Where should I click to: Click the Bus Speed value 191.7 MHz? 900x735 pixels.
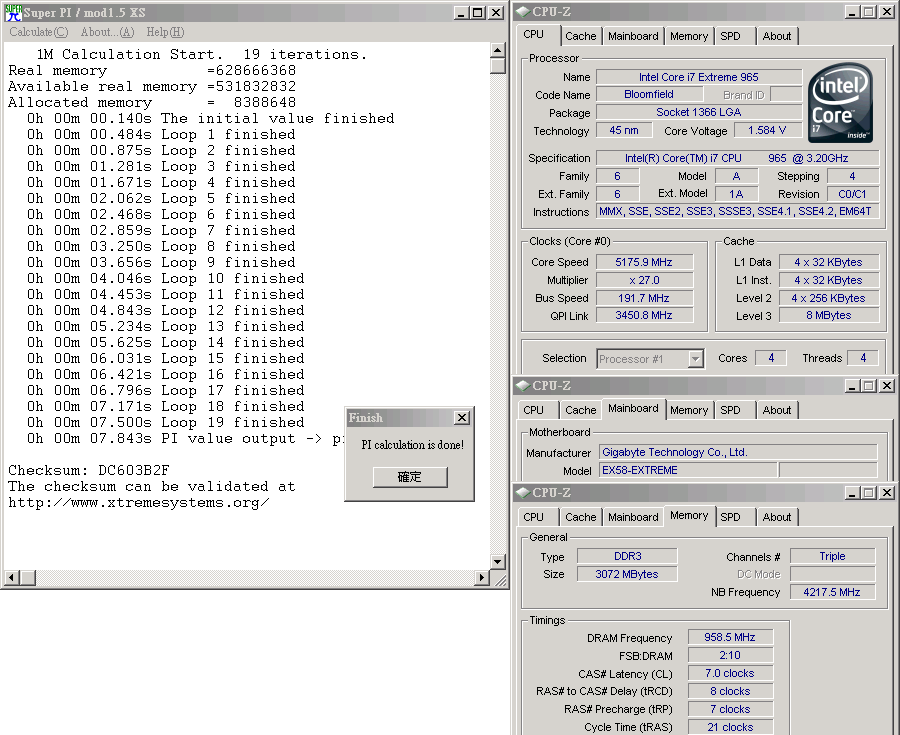[644, 298]
